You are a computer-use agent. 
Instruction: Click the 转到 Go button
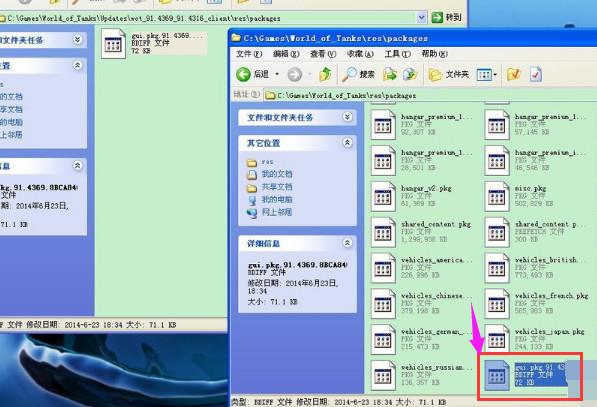(446, 17)
